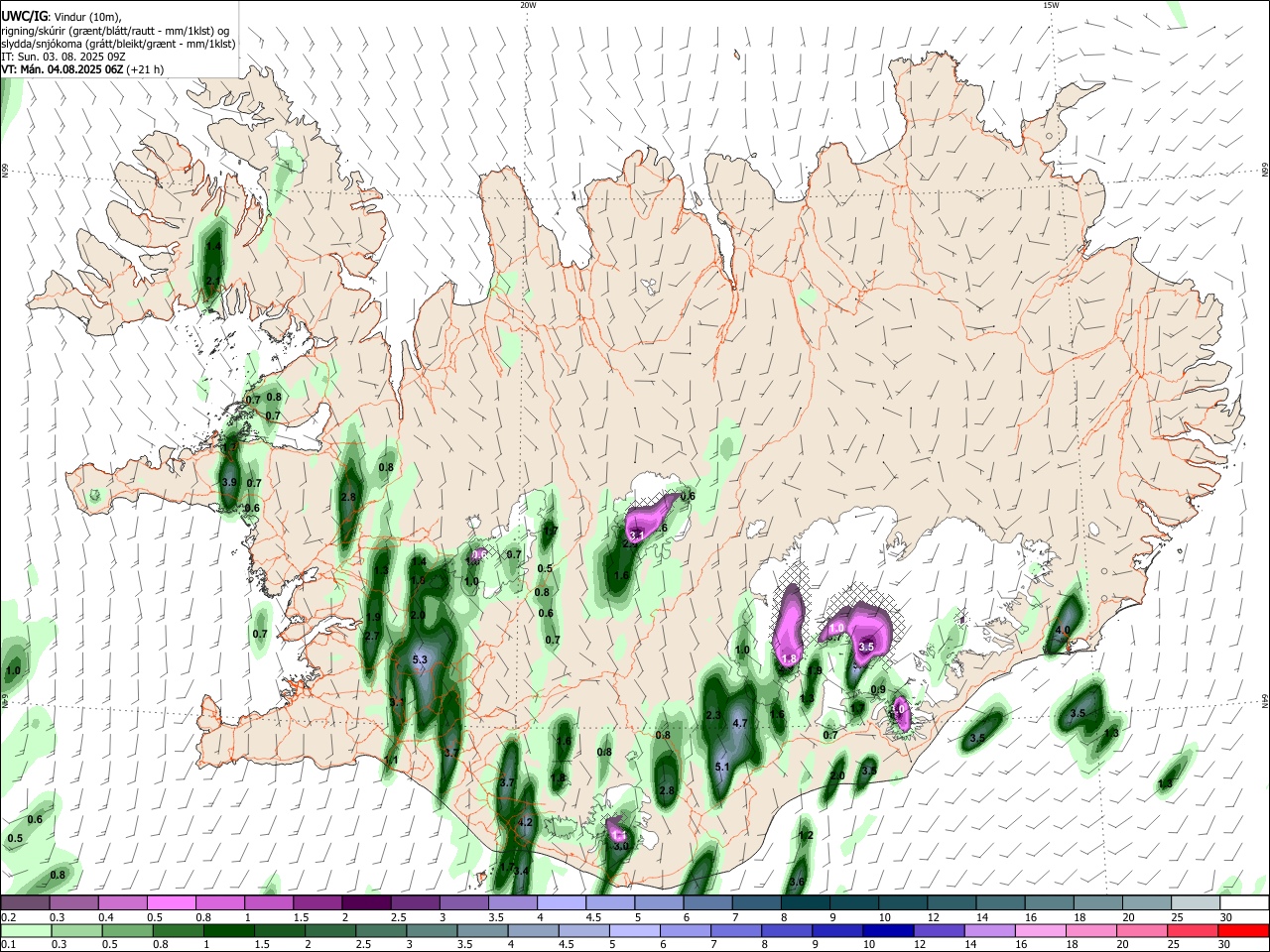This screenshot has width=1270, height=952.
Task: Click the rain legend line 'rigning/skúrir (grænt/blátt/rautt - mm/1klst) og'
Action: tap(115, 31)
